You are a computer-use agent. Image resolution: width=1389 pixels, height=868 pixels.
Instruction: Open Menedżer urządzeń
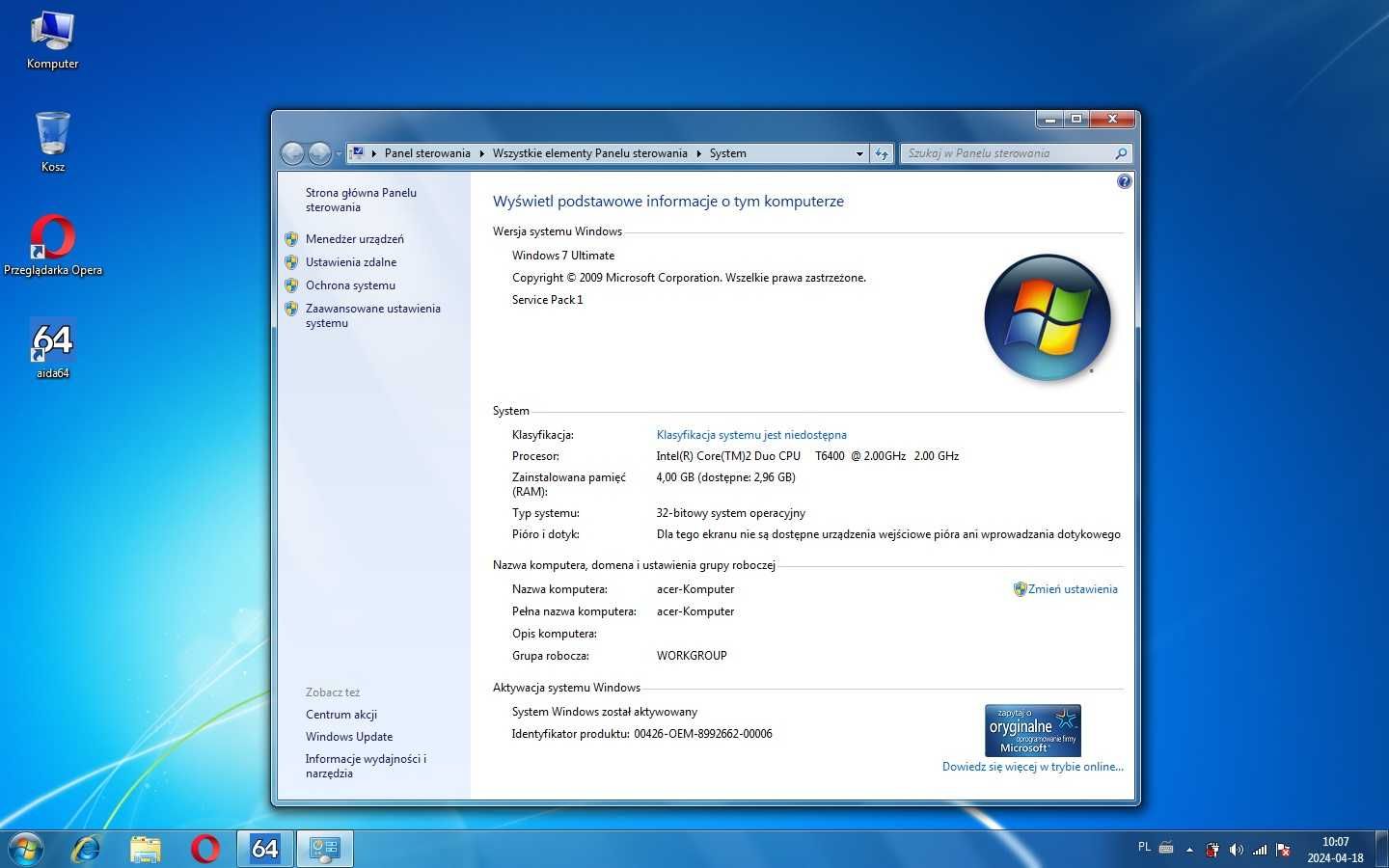click(354, 239)
